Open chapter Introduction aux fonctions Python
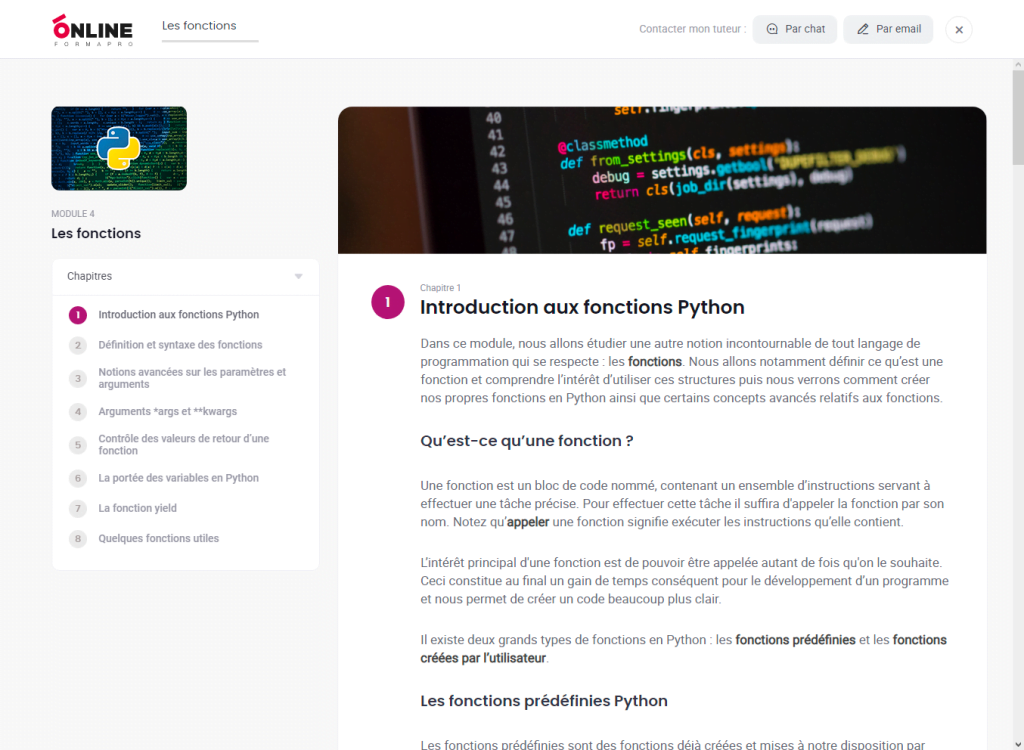Screen dimensions: 1024x750 tap(178, 315)
